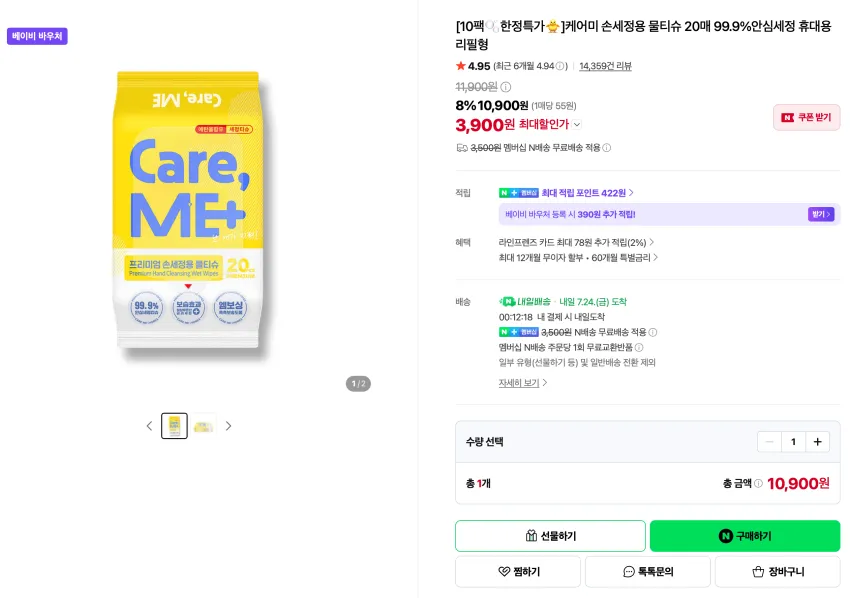Show the previous product image thumbnails
850x598 pixels.
point(150,426)
